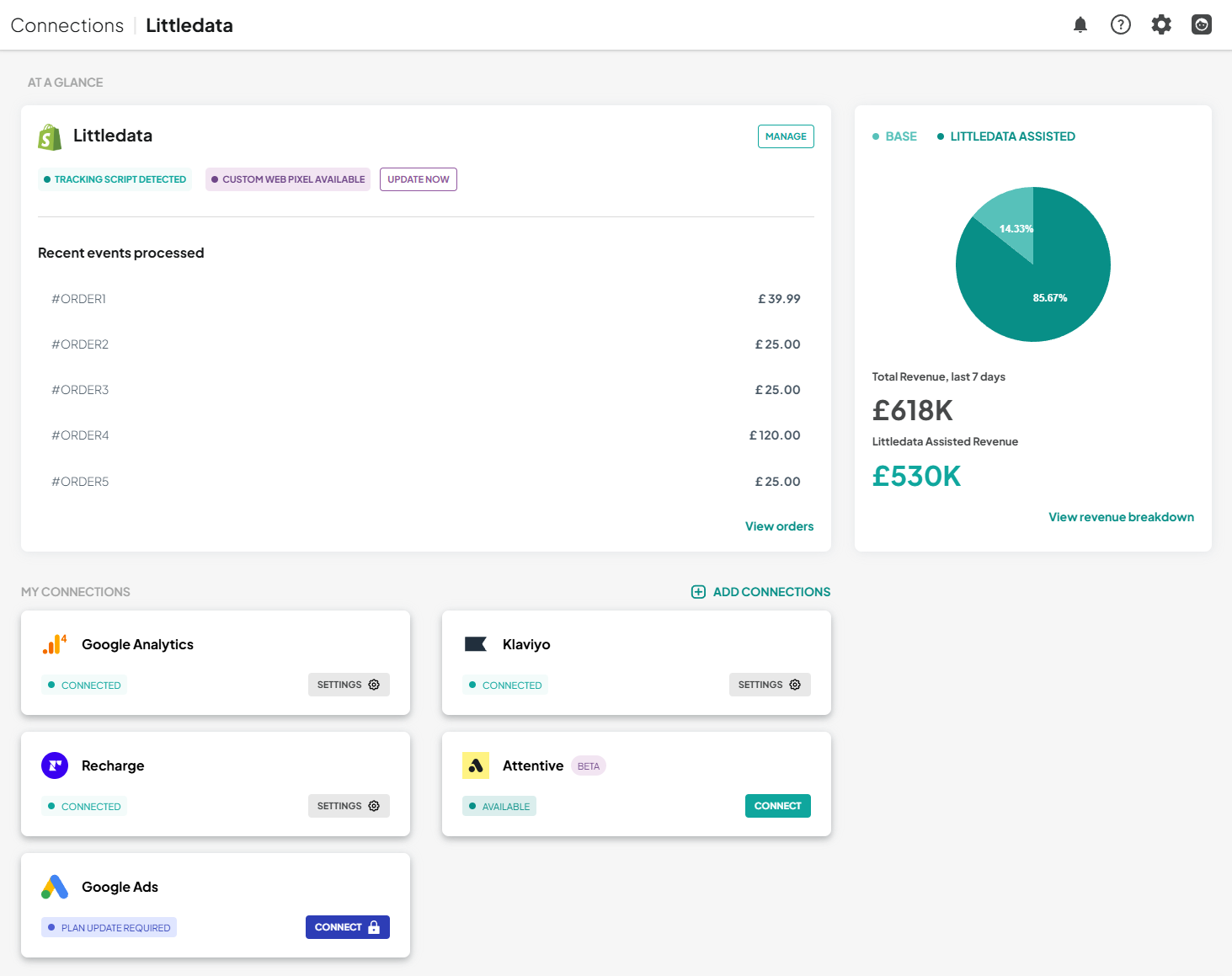Viewport: 1232px width, 976px height.
Task: Select the #ORDER5 row
Action: [x=426, y=482]
